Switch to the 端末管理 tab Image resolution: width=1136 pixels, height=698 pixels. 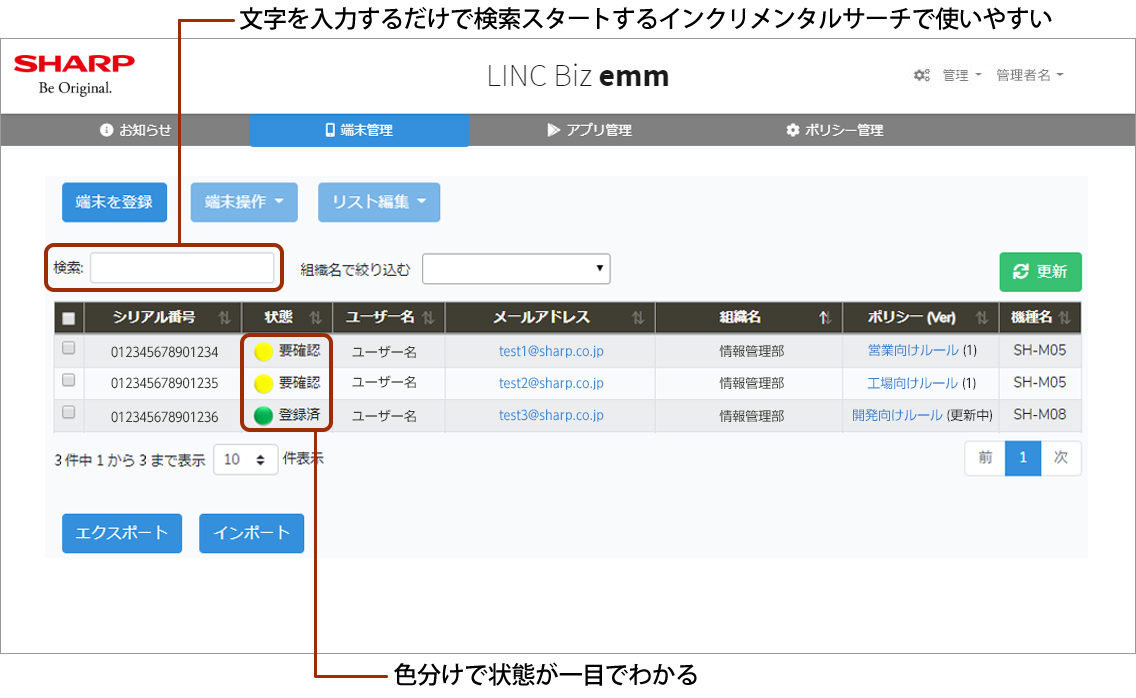(x=359, y=130)
